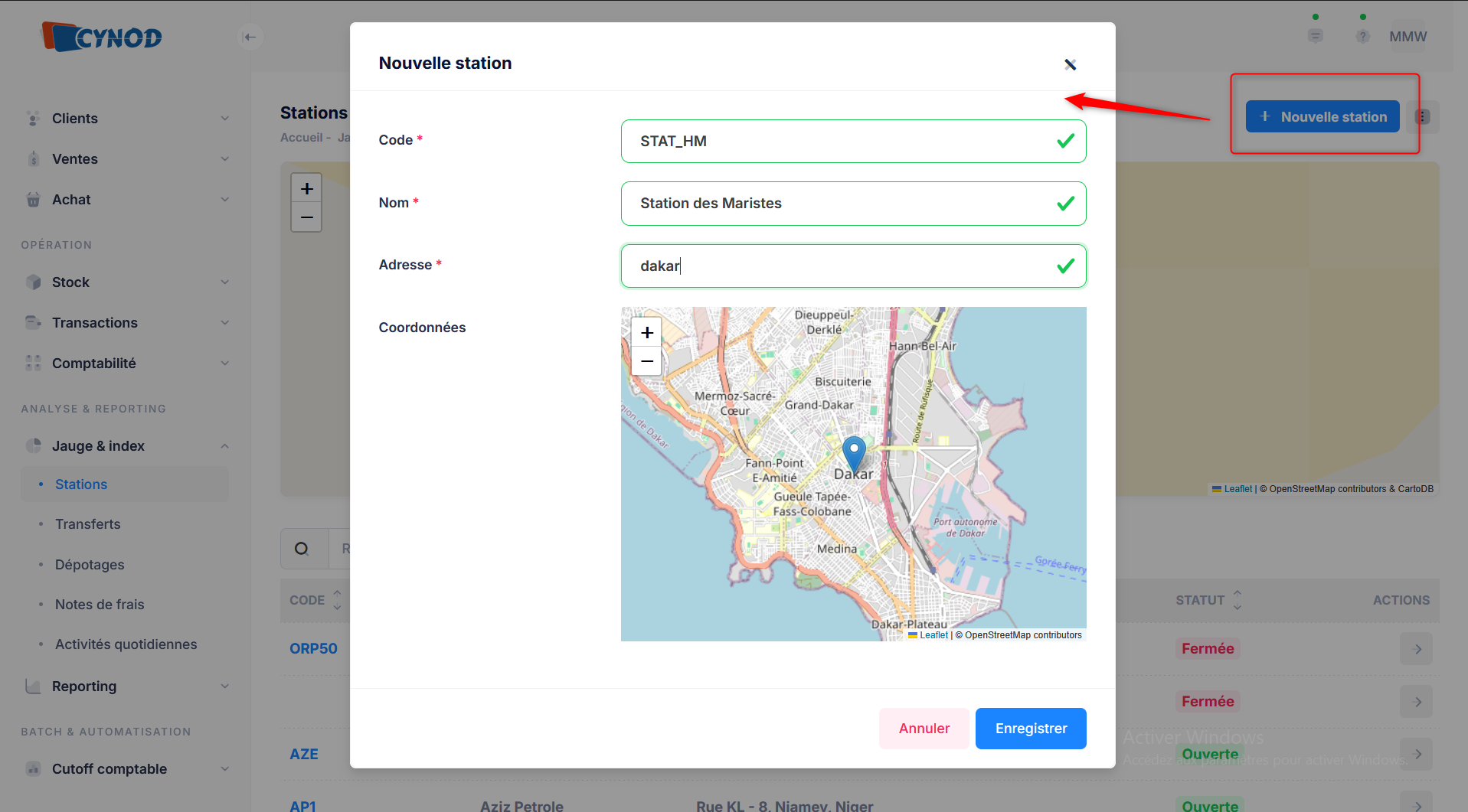Edit the Code field STAT_HM
This screenshot has height=812, width=1468.
tap(842, 142)
